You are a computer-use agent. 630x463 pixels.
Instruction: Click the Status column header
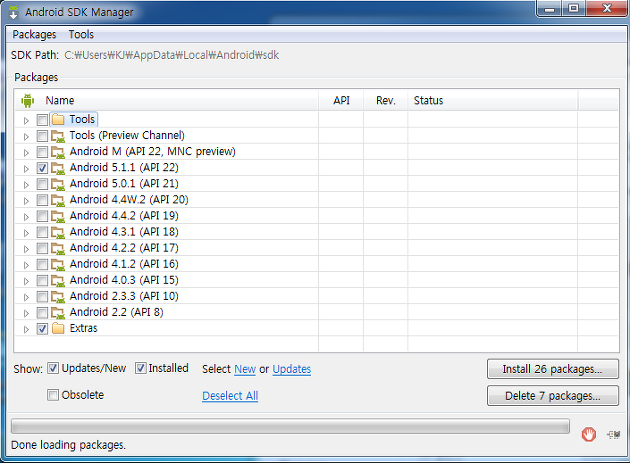coord(493,100)
